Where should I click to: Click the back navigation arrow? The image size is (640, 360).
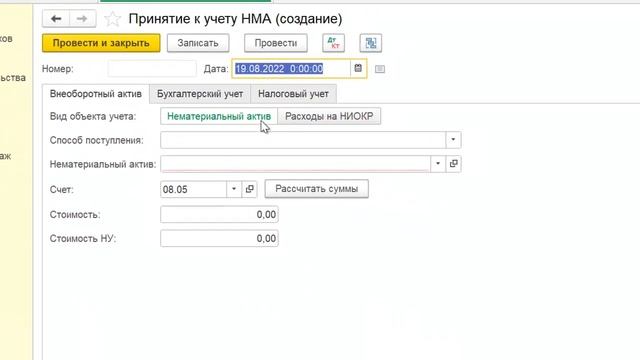56,19
